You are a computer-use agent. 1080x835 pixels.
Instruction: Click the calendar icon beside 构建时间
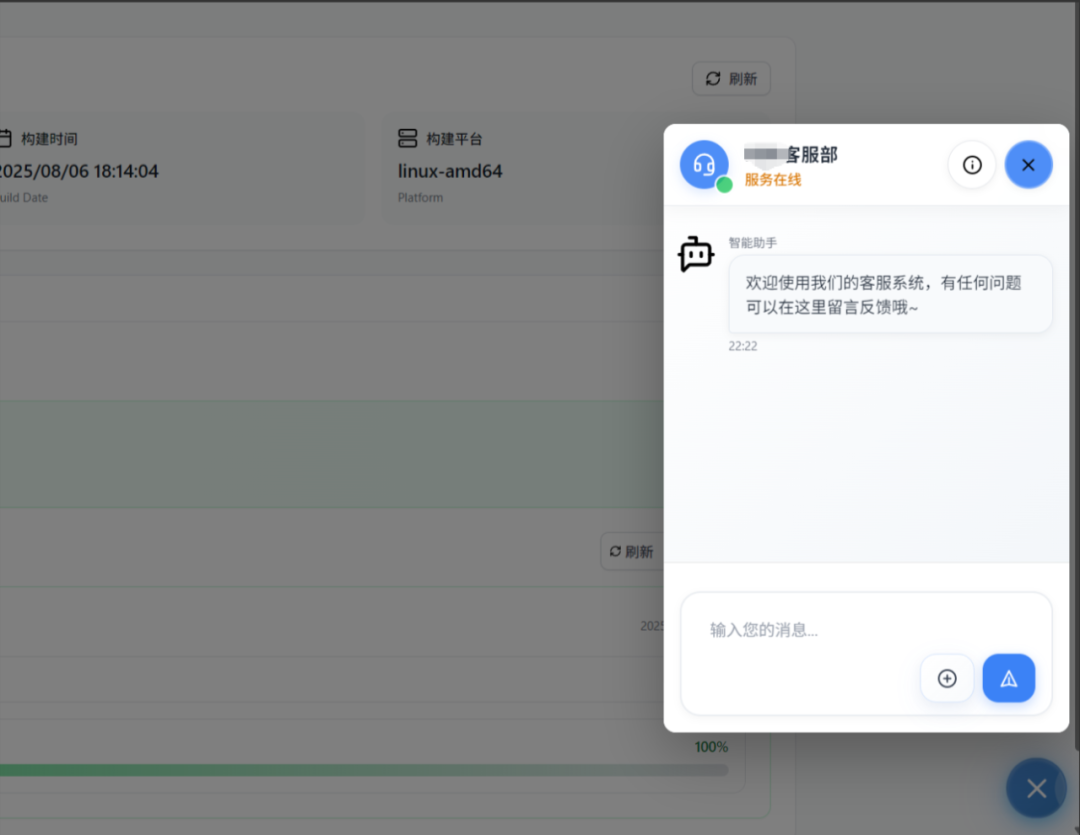pos(5,138)
